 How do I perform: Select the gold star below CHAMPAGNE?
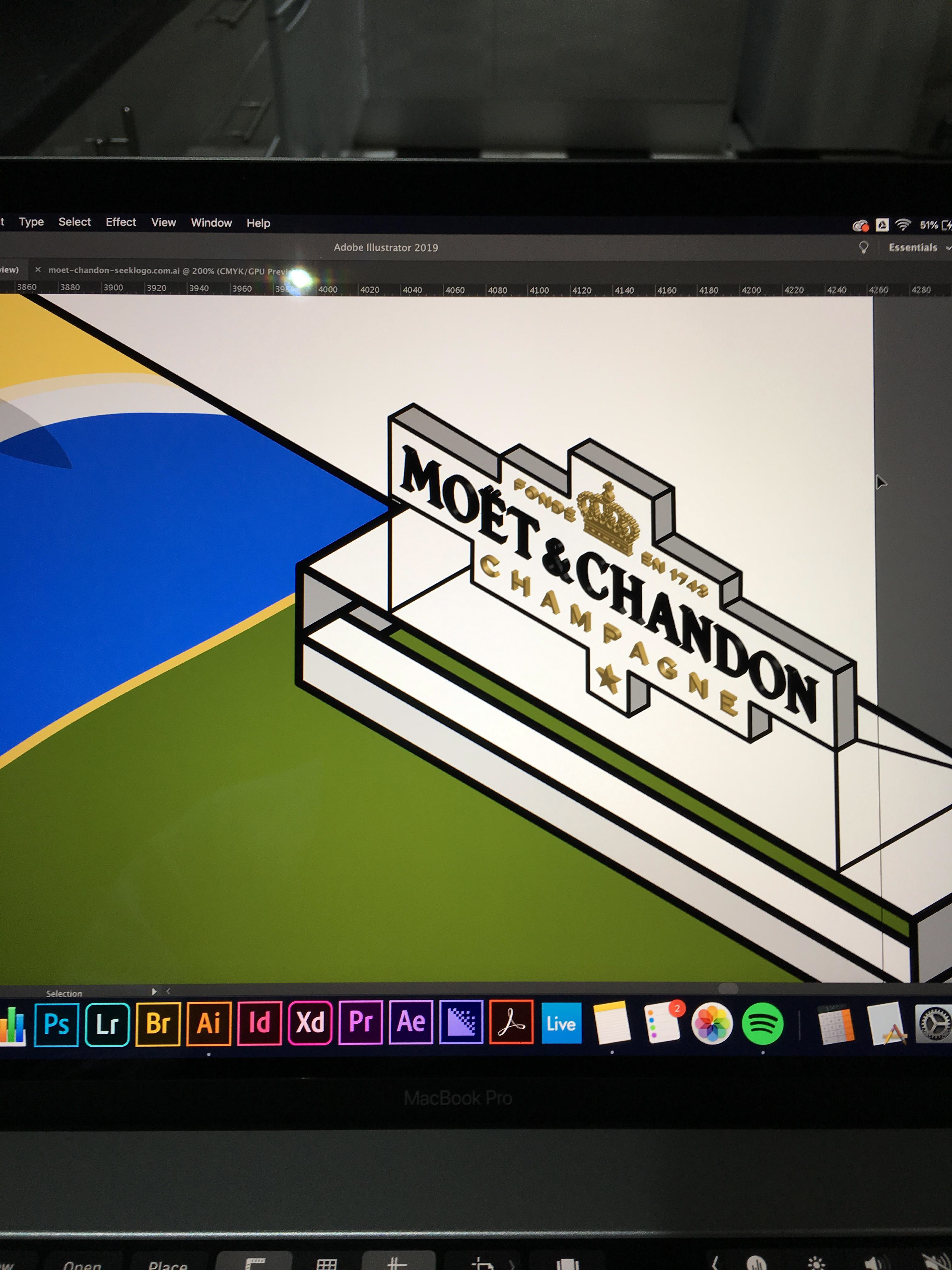click(x=608, y=679)
